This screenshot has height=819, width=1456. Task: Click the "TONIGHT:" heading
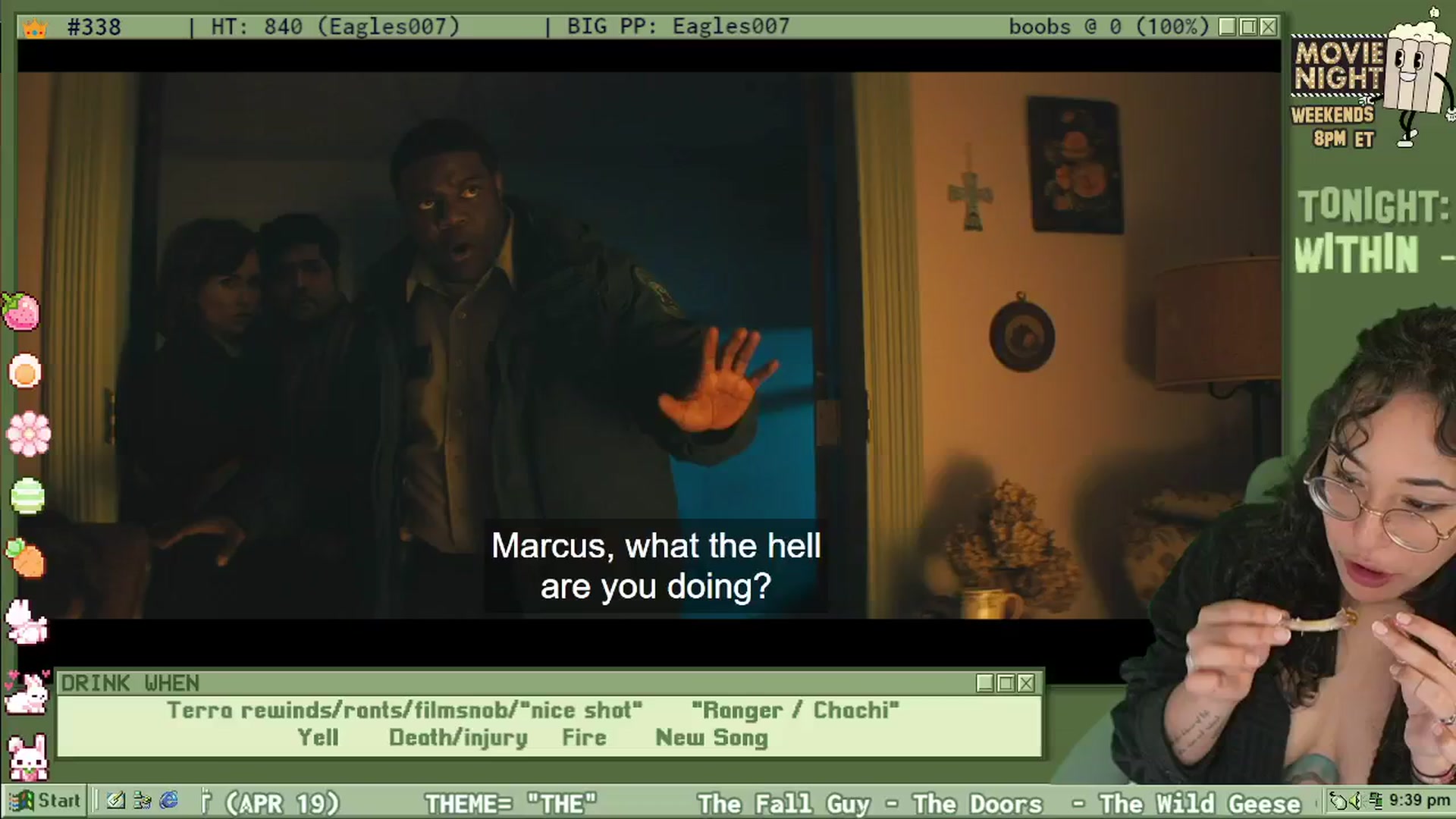pos(1373,206)
